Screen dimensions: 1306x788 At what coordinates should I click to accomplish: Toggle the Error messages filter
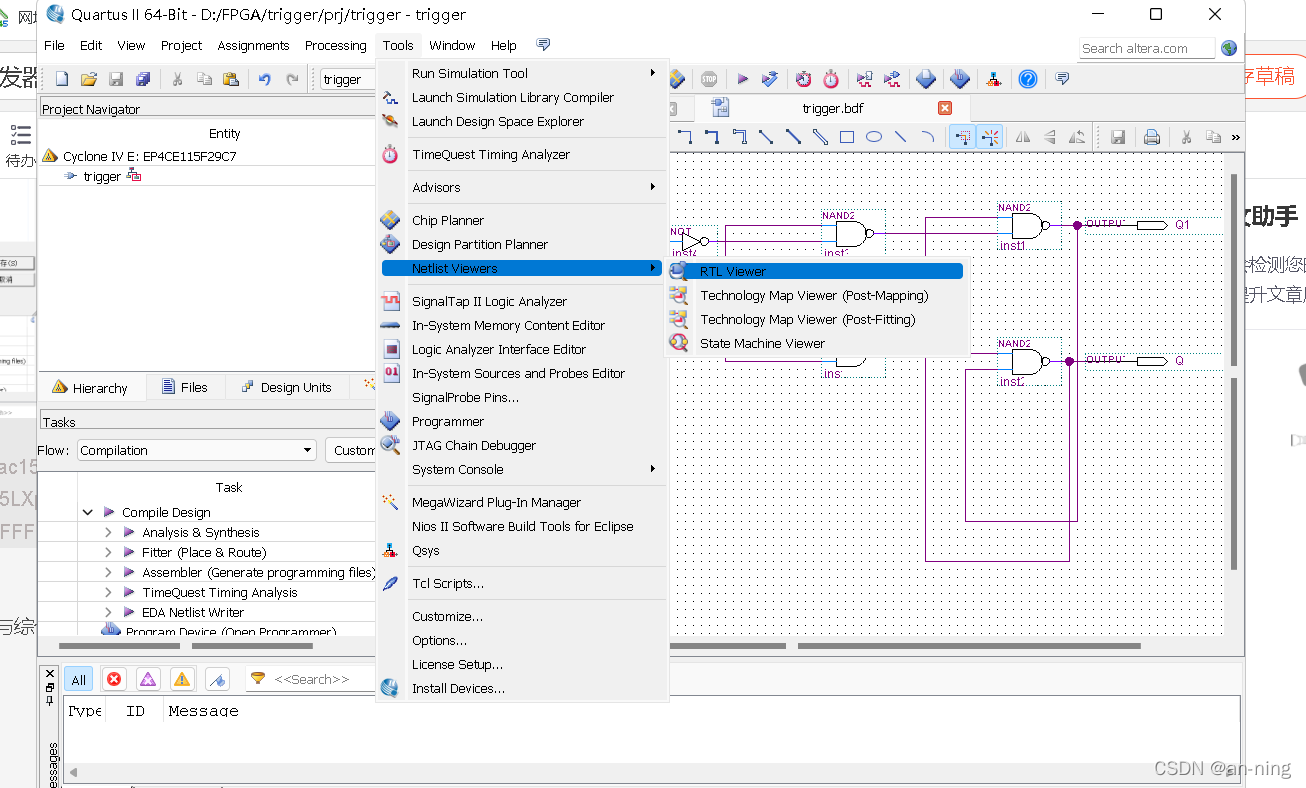click(x=114, y=679)
